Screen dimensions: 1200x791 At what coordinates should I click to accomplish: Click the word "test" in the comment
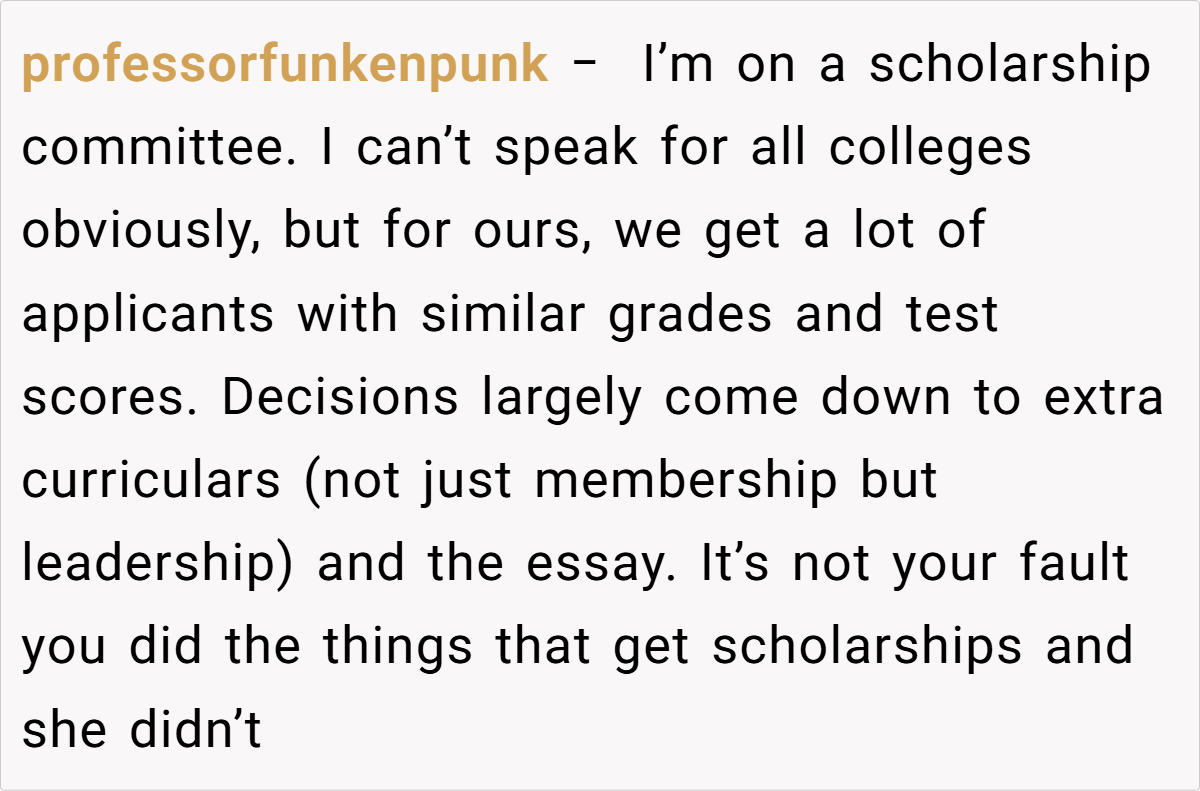(952, 315)
